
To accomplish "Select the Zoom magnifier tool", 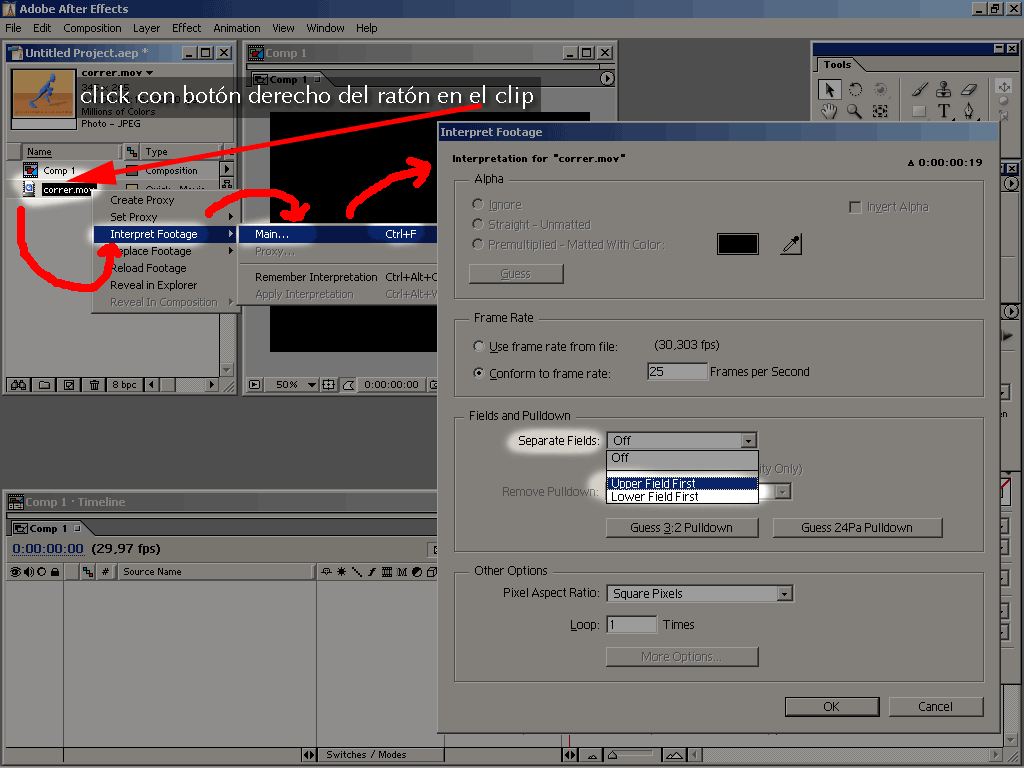I will (x=855, y=111).
